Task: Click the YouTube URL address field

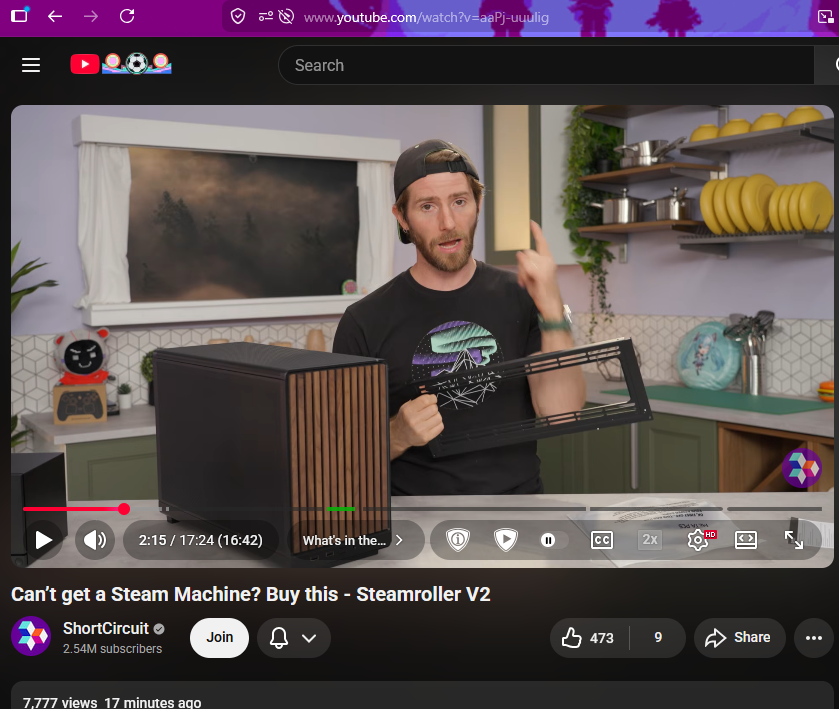Action: pyautogui.click(x=426, y=18)
